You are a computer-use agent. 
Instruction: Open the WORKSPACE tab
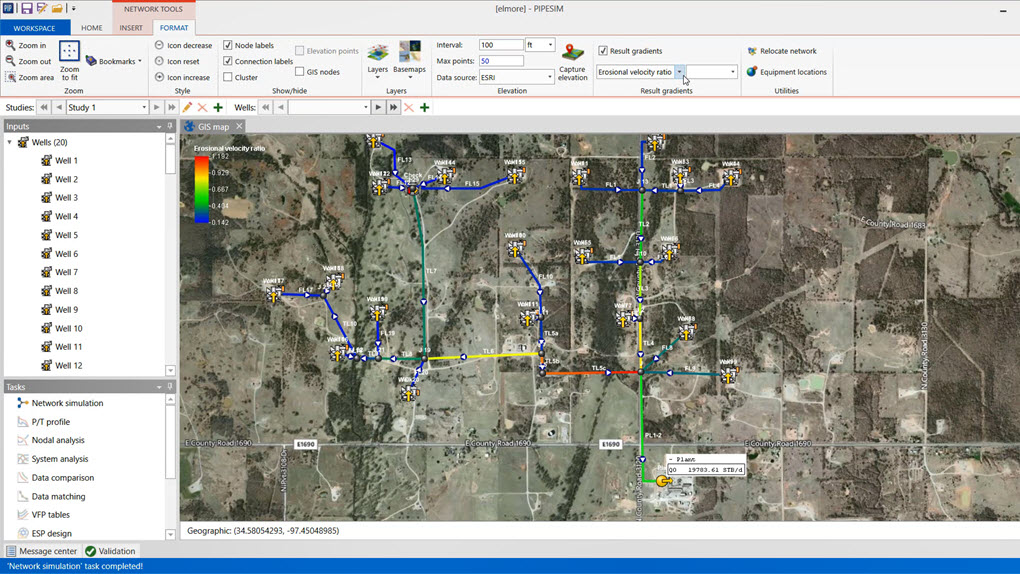34,28
